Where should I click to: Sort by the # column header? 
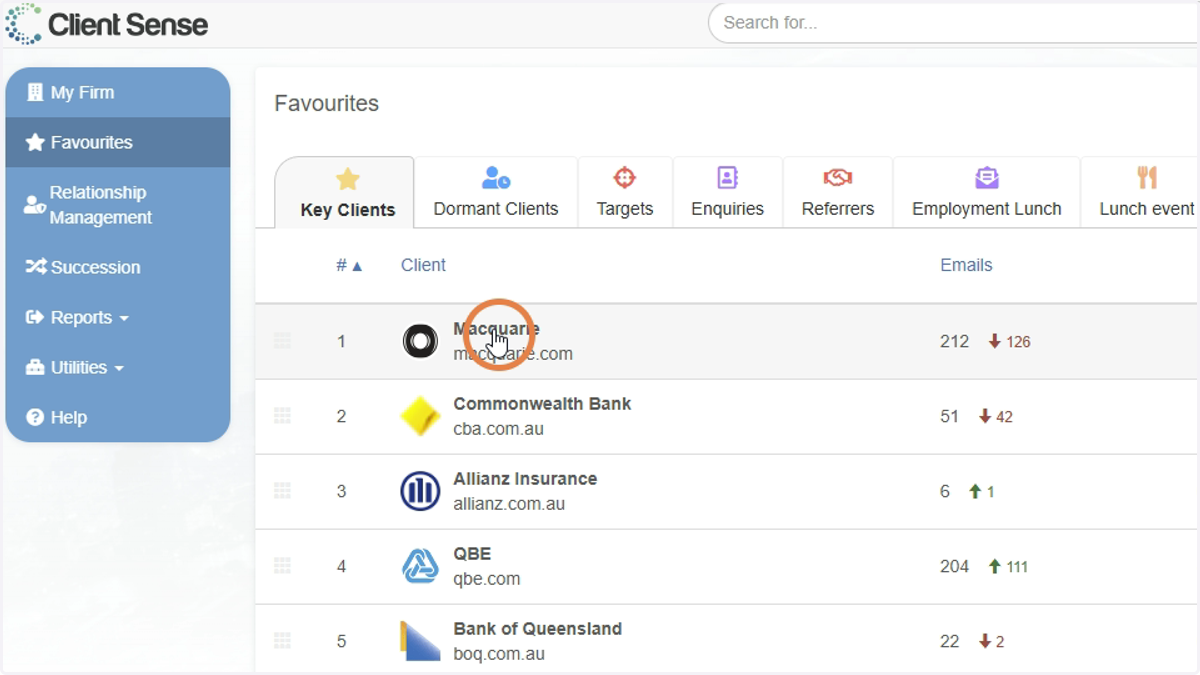point(349,265)
